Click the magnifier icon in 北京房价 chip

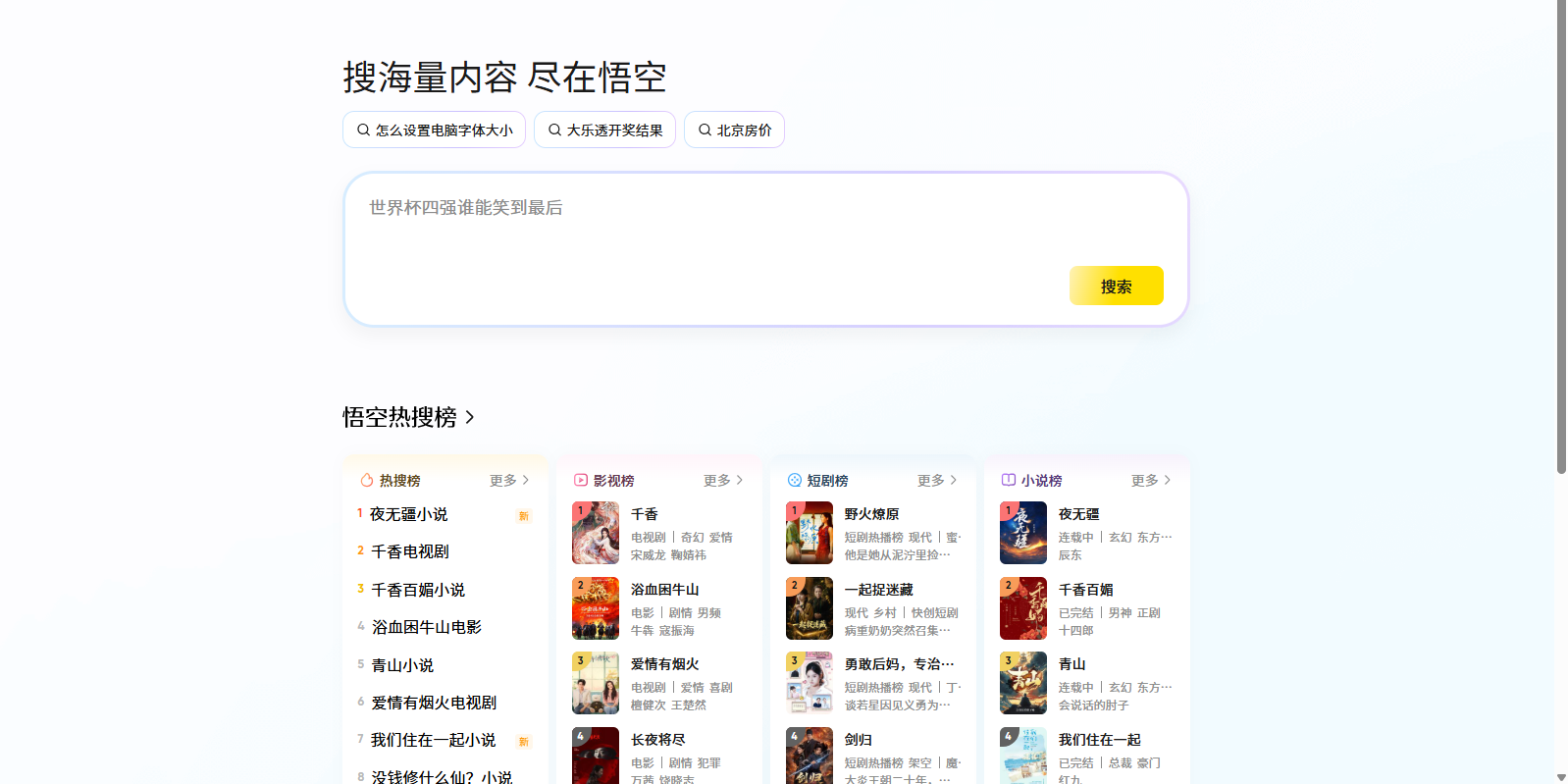point(705,130)
